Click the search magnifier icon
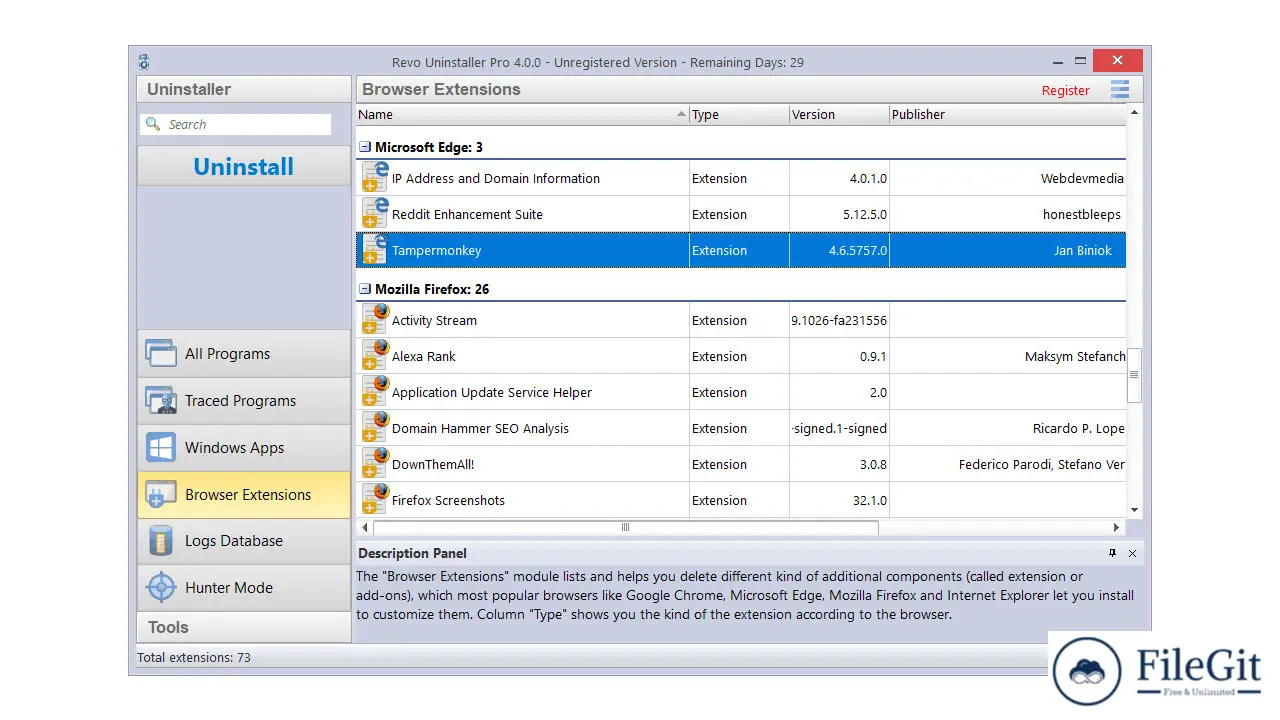Image resolution: width=1280 pixels, height=720 pixels. pyautogui.click(x=153, y=124)
